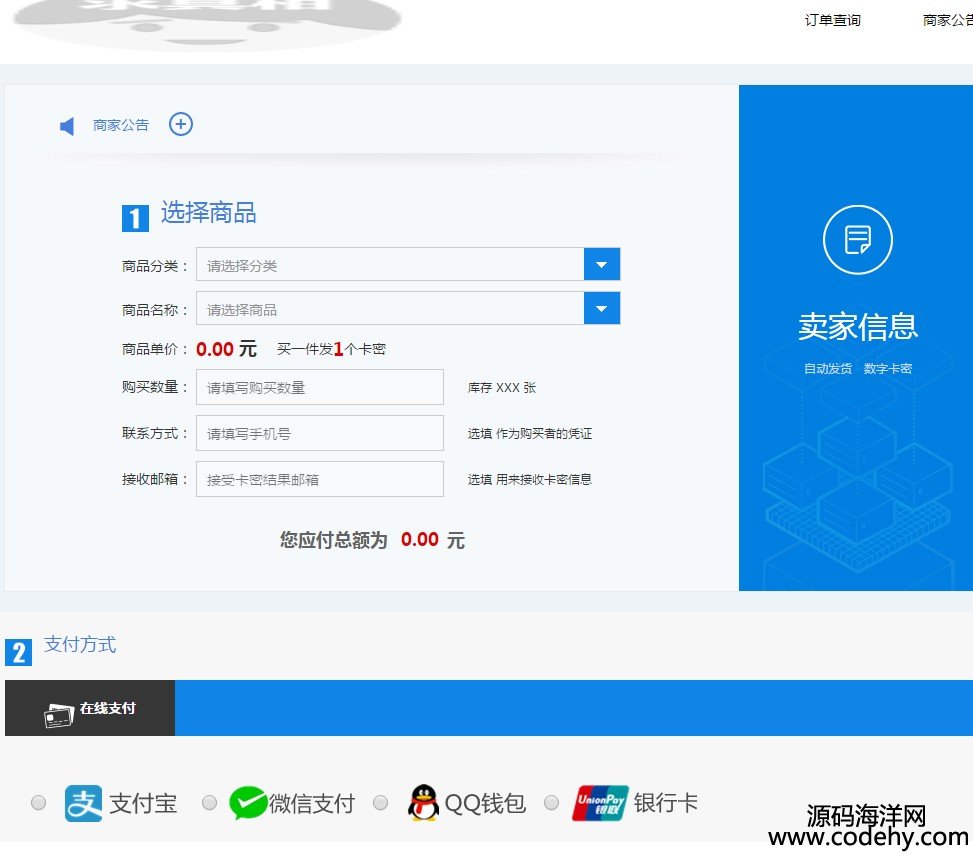Click the 购买数量 quantity input field
This screenshot has height=857, width=973.
320,387
